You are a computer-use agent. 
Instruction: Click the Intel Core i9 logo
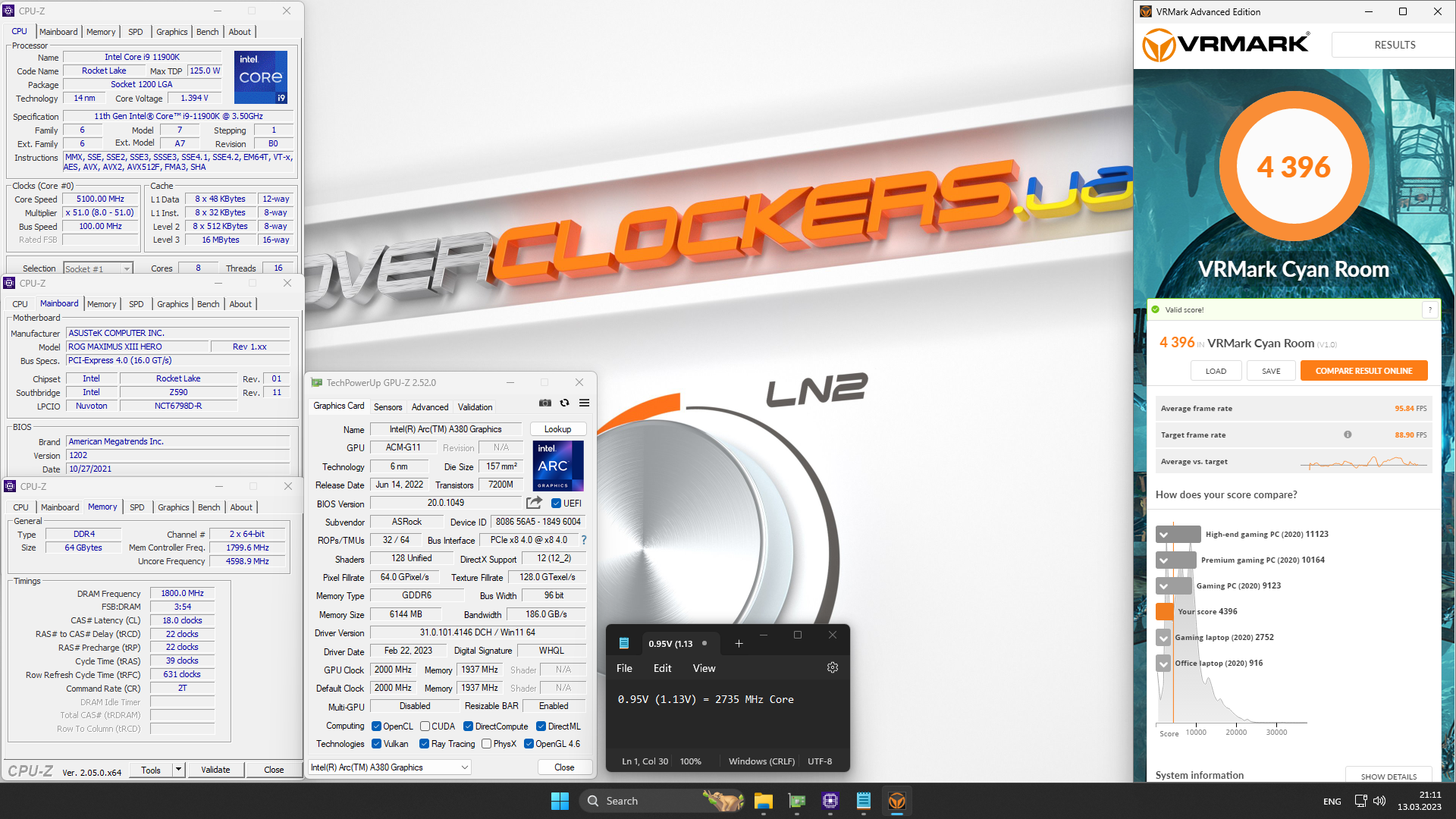261,77
